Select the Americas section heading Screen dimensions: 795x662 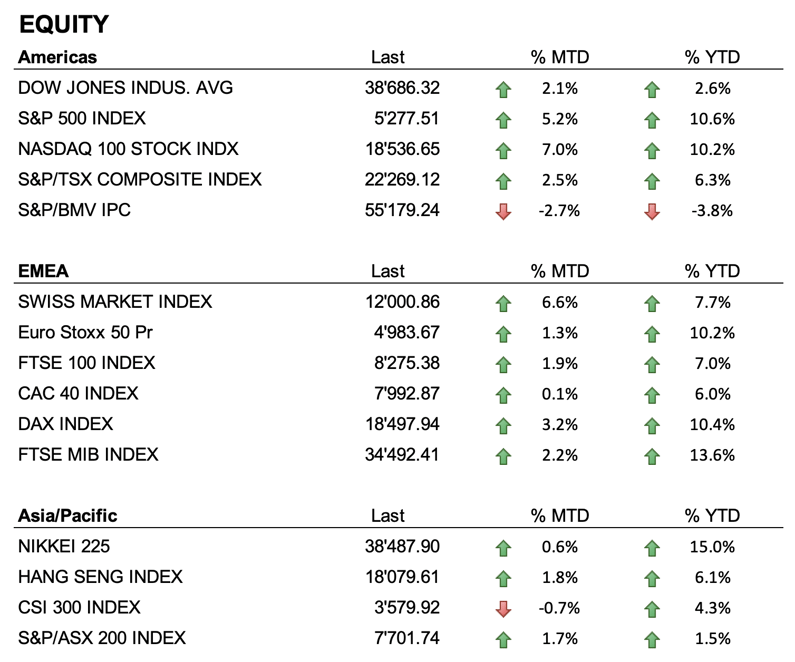[57, 57]
